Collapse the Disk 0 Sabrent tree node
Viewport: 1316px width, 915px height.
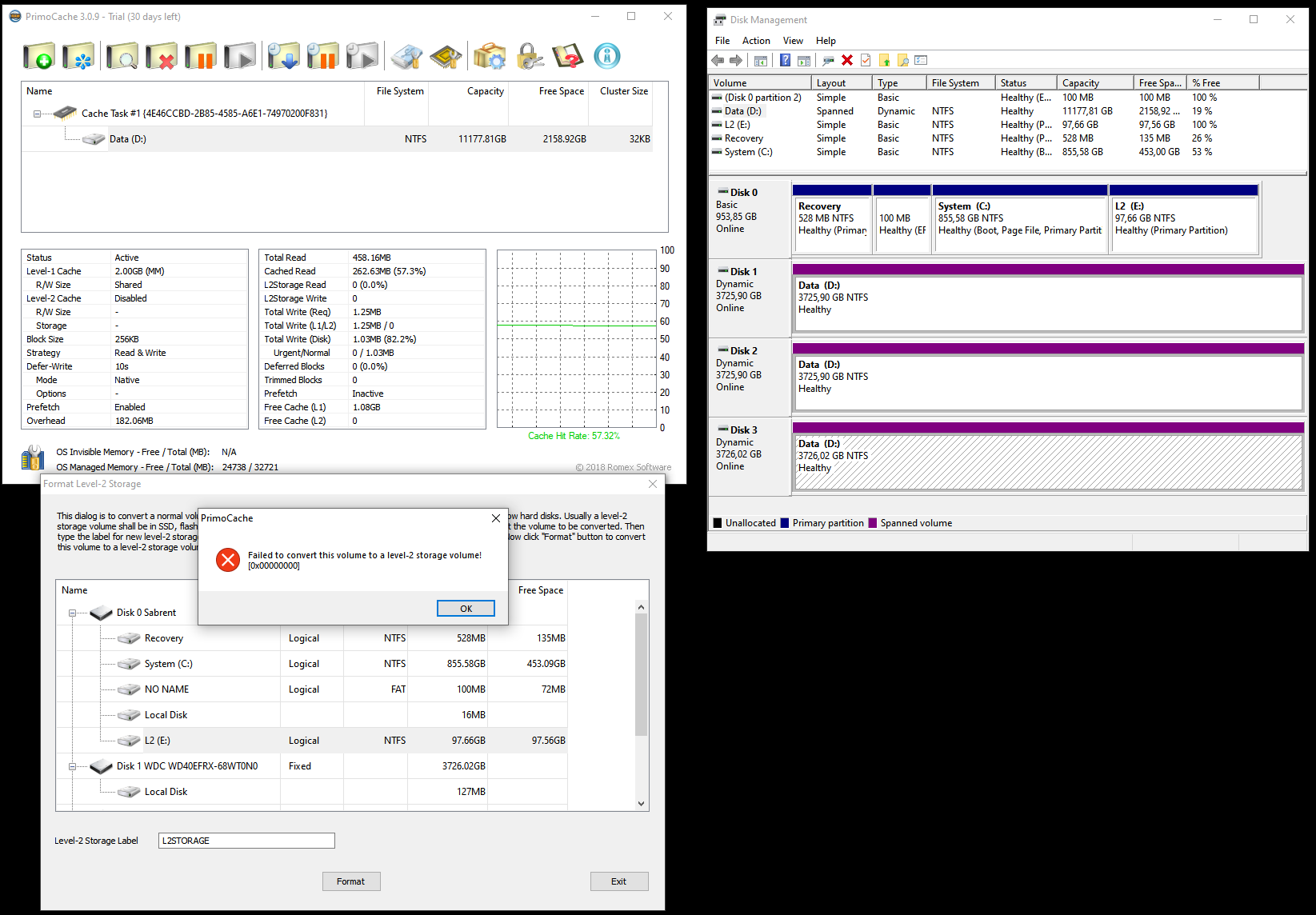tap(72, 613)
